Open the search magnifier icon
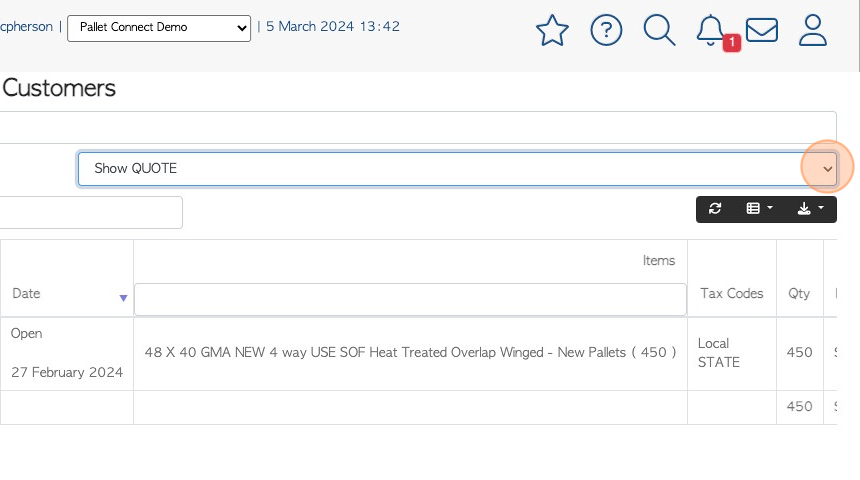This screenshot has height=480, width=860. tap(659, 30)
